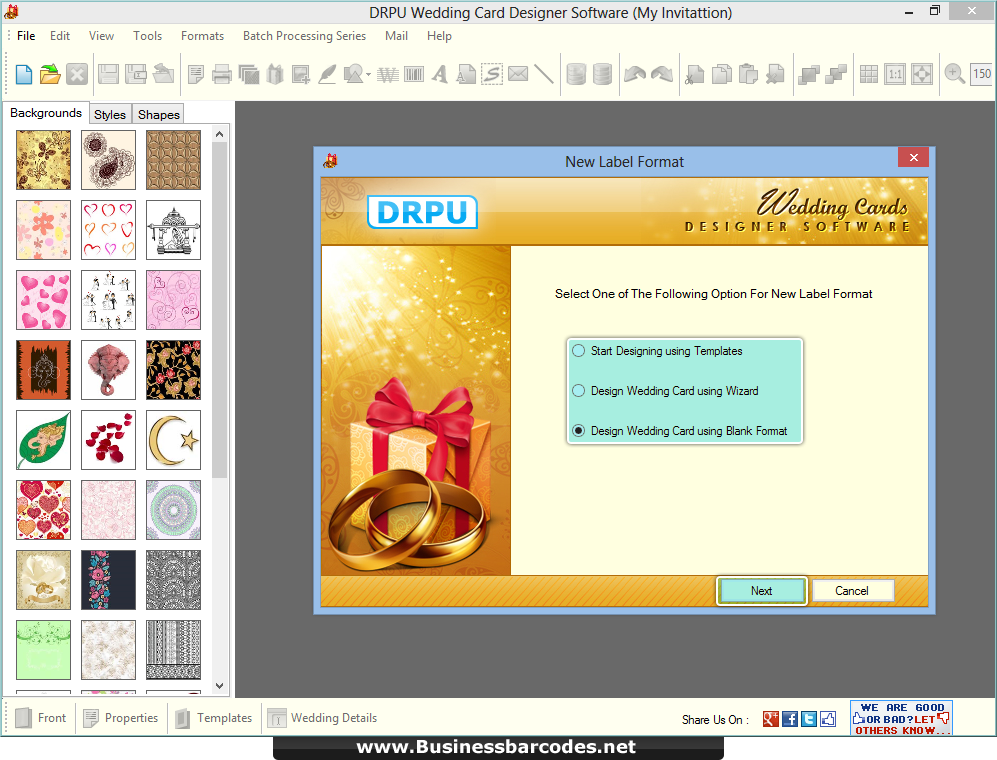Click the Print toolbar icon
997x760 pixels.
(x=222, y=74)
